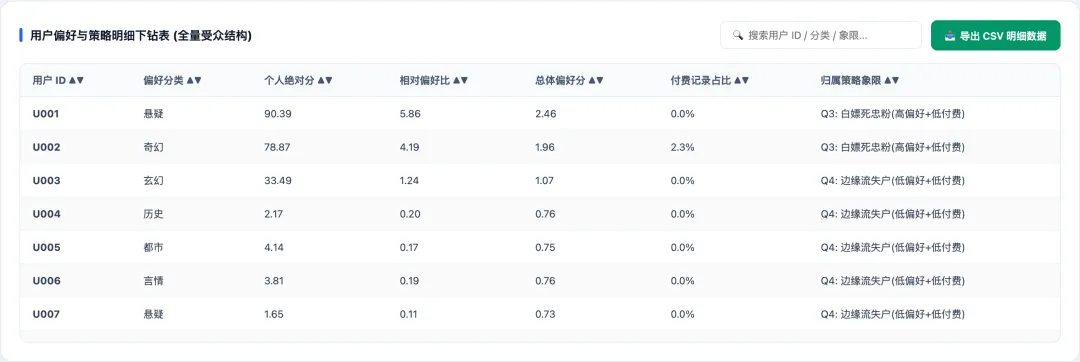1080x362 pixels.
Task: Sort by 付费记录占比 column arrows
Action: coord(741,80)
